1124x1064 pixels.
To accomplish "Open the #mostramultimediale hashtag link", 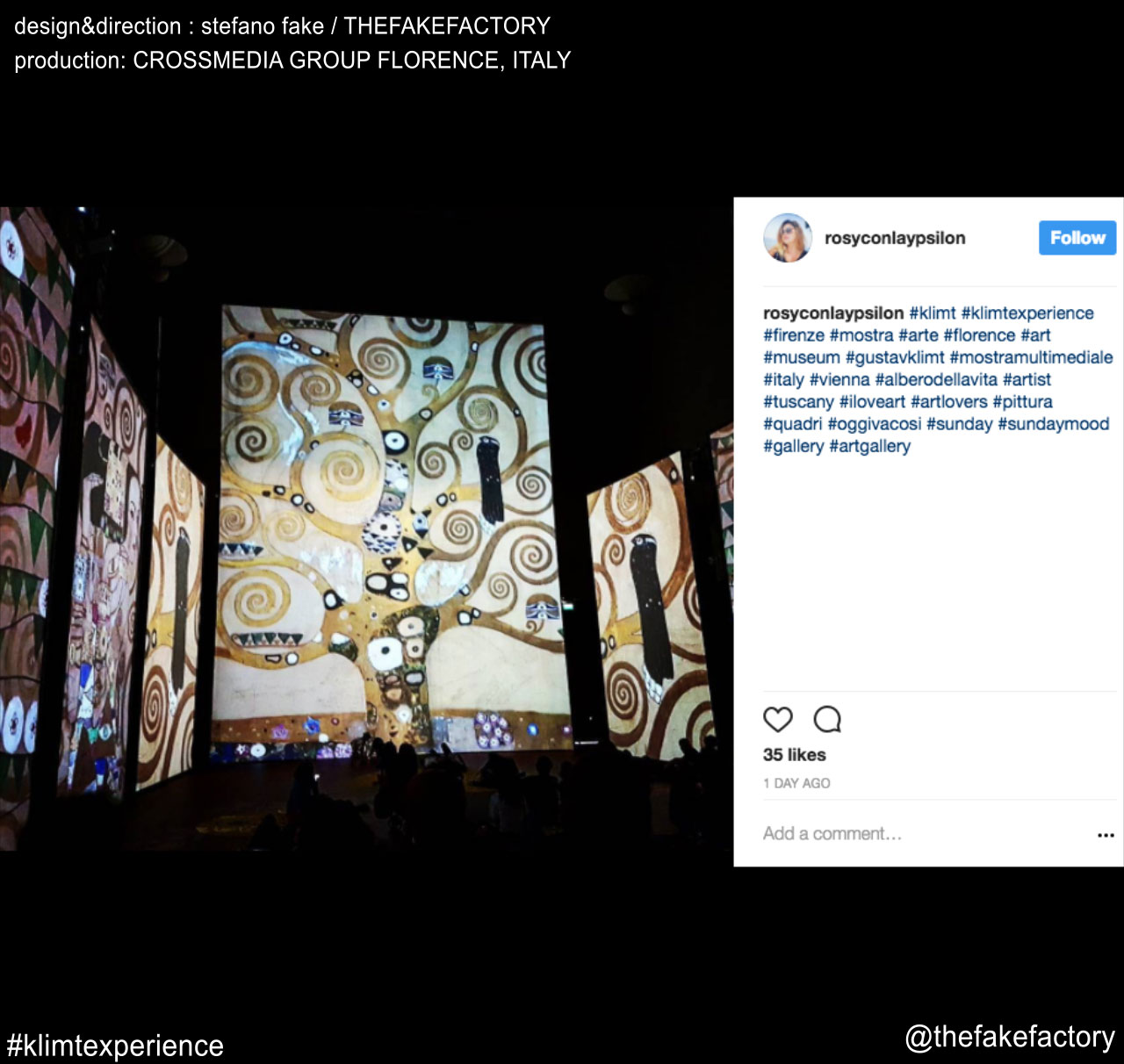I will tap(1031, 357).
